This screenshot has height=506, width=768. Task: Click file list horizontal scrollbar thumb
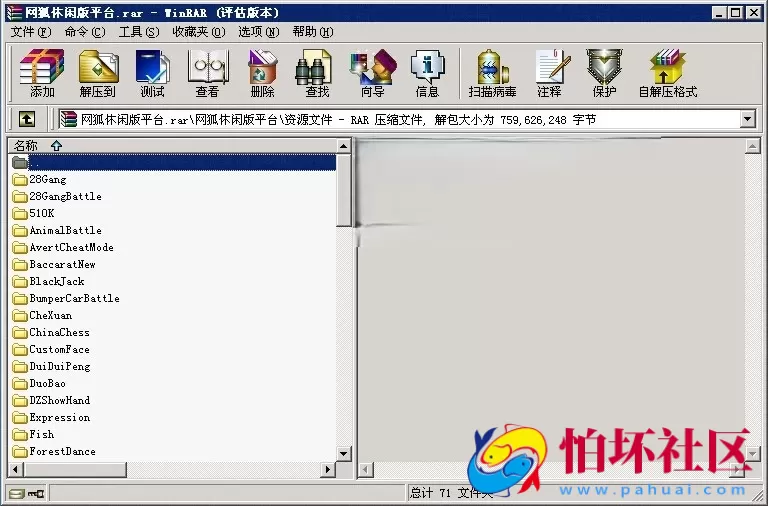pyautogui.click(x=75, y=470)
